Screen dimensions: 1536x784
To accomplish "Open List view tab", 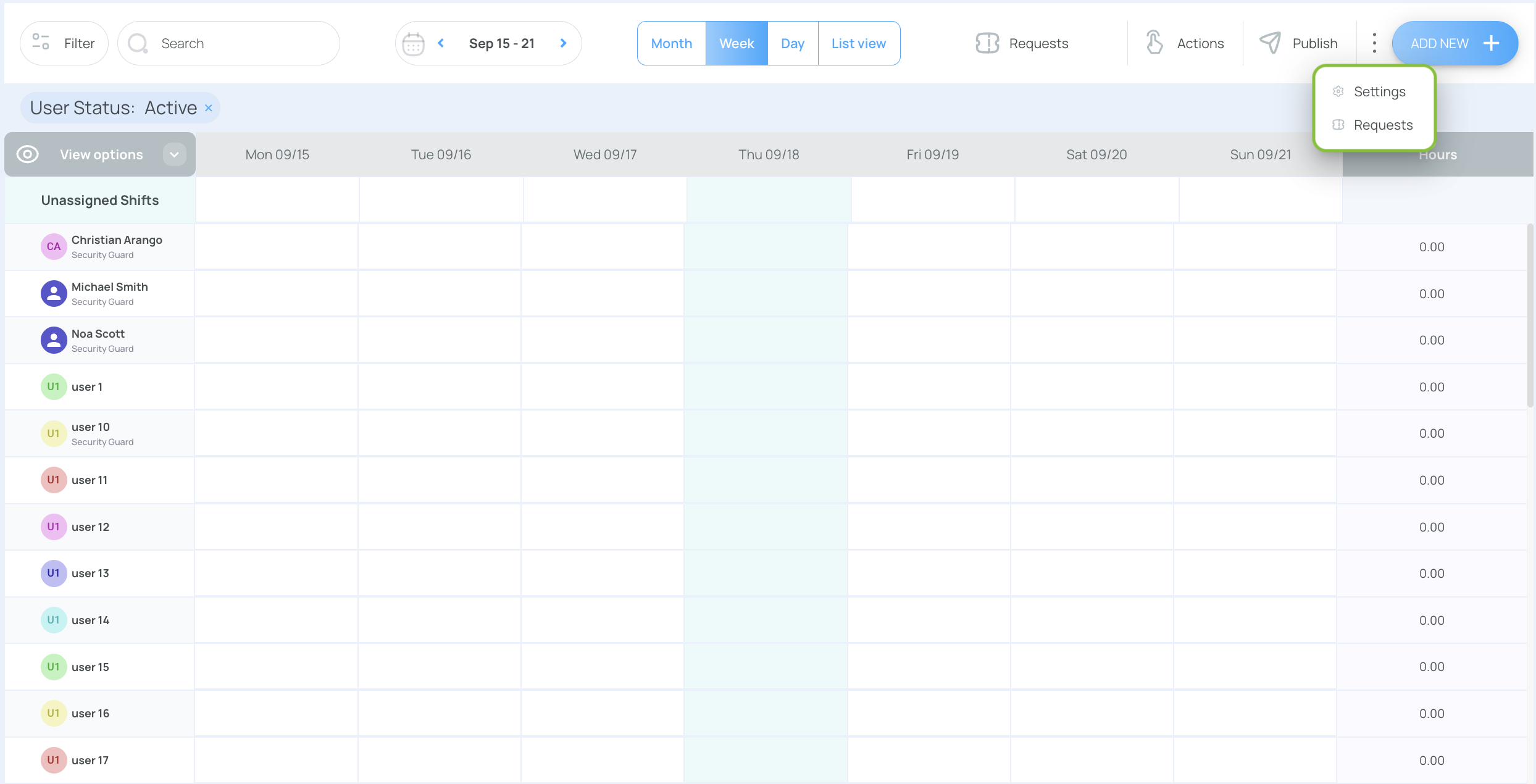I will tap(858, 43).
